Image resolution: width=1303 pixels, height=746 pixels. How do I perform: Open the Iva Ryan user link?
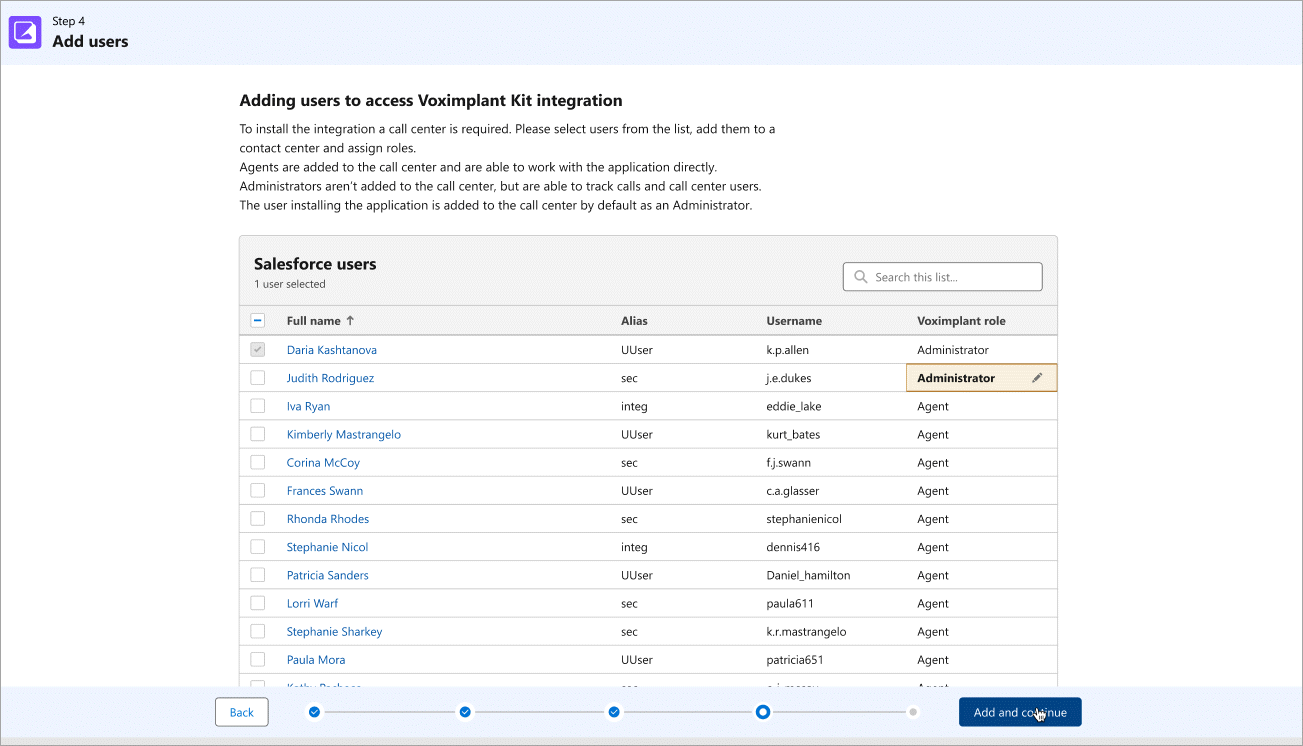(x=308, y=406)
